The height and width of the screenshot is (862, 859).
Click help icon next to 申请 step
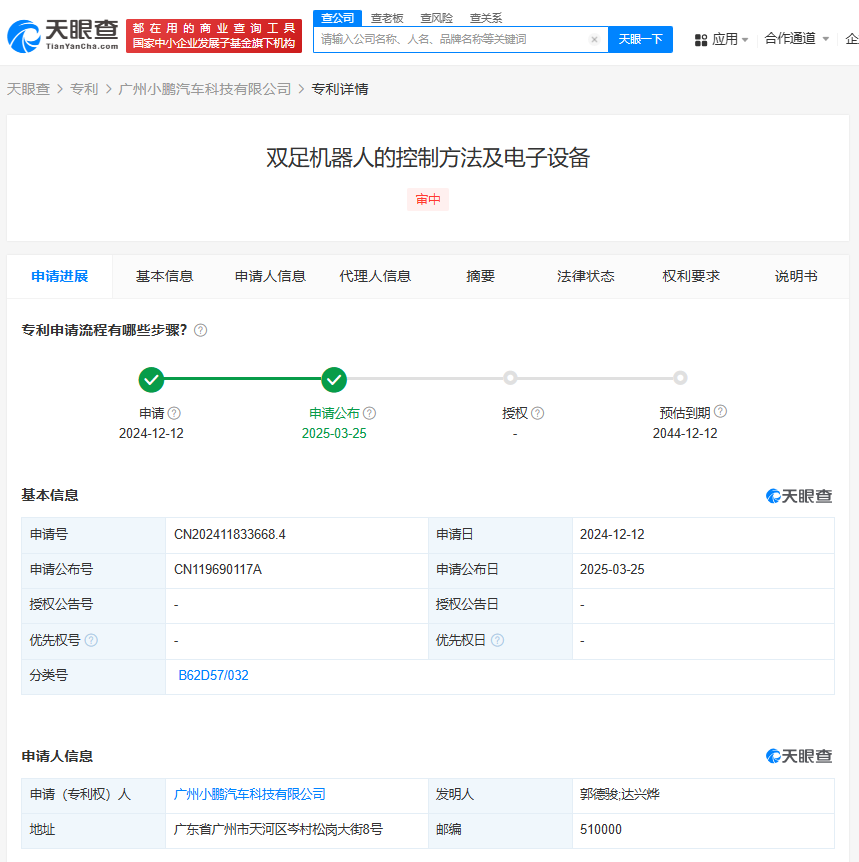pos(174,413)
